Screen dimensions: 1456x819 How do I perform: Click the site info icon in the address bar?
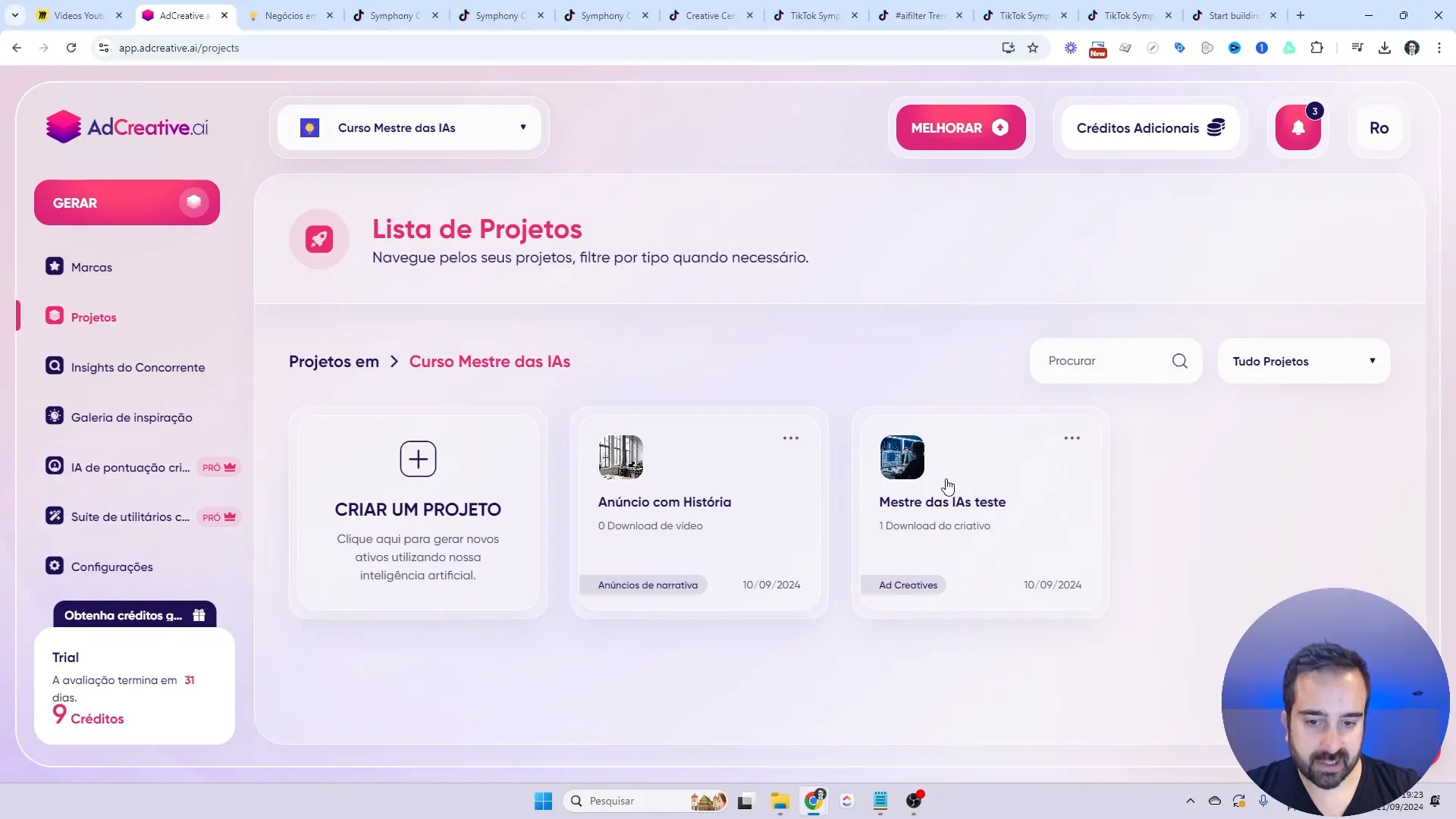pyautogui.click(x=104, y=48)
